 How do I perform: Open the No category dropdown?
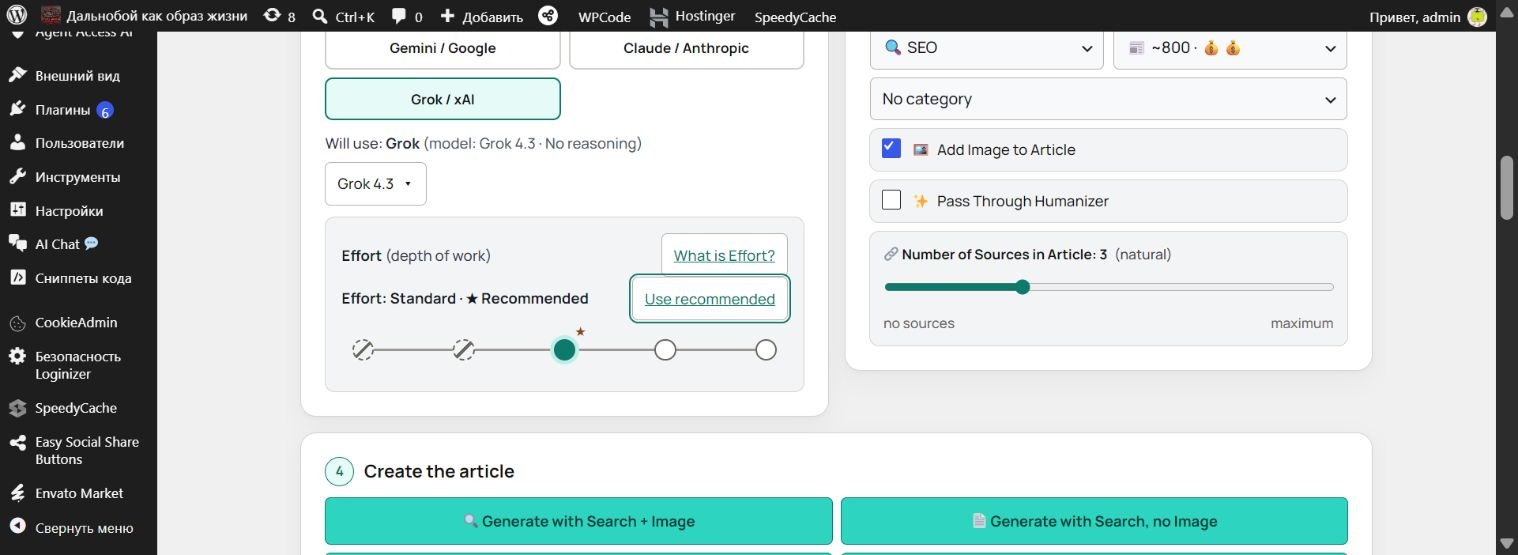coord(1108,99)
